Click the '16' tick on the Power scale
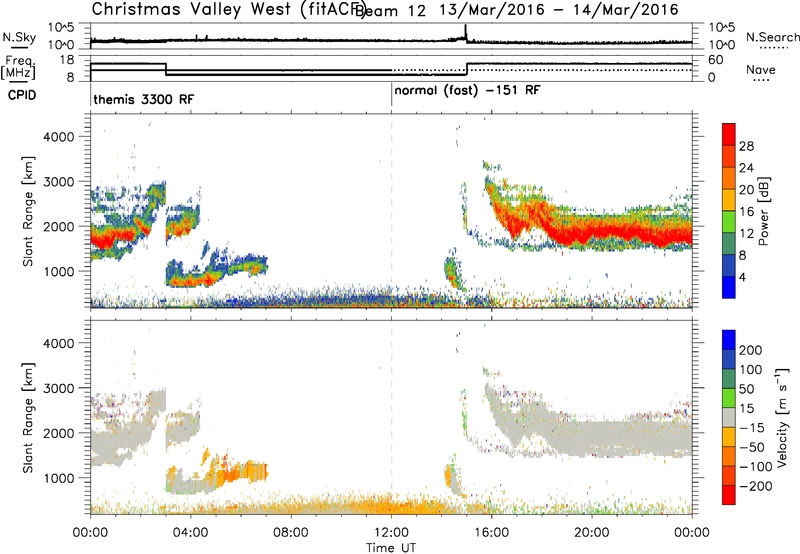Viewport: 800px width, 554px height. (x=746, y=212)
